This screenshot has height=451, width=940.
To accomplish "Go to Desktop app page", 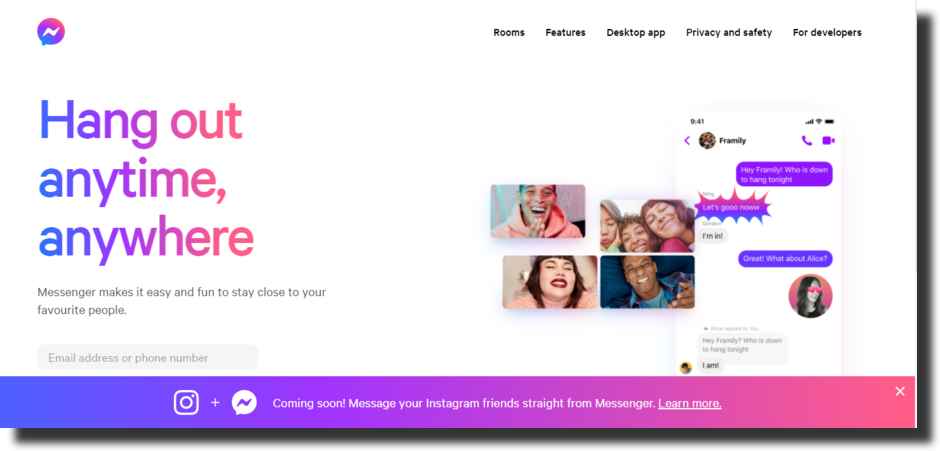I will coord(636,32).
